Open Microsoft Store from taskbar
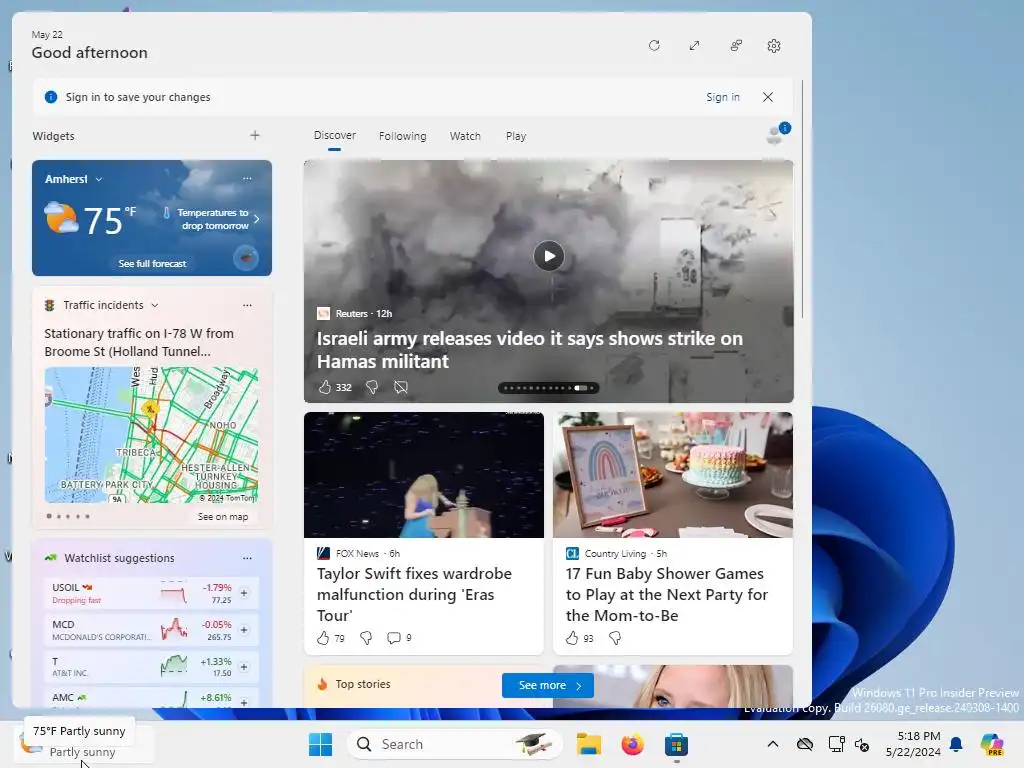1024x768 pixels. [677, 744]
